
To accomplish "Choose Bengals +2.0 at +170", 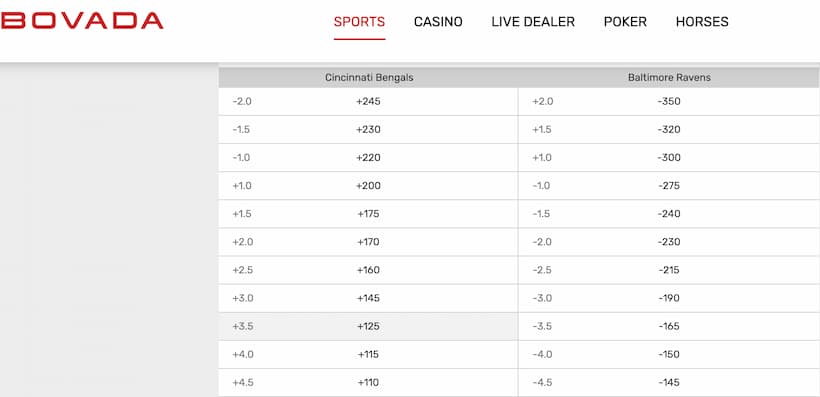I will tap(368, 242).
